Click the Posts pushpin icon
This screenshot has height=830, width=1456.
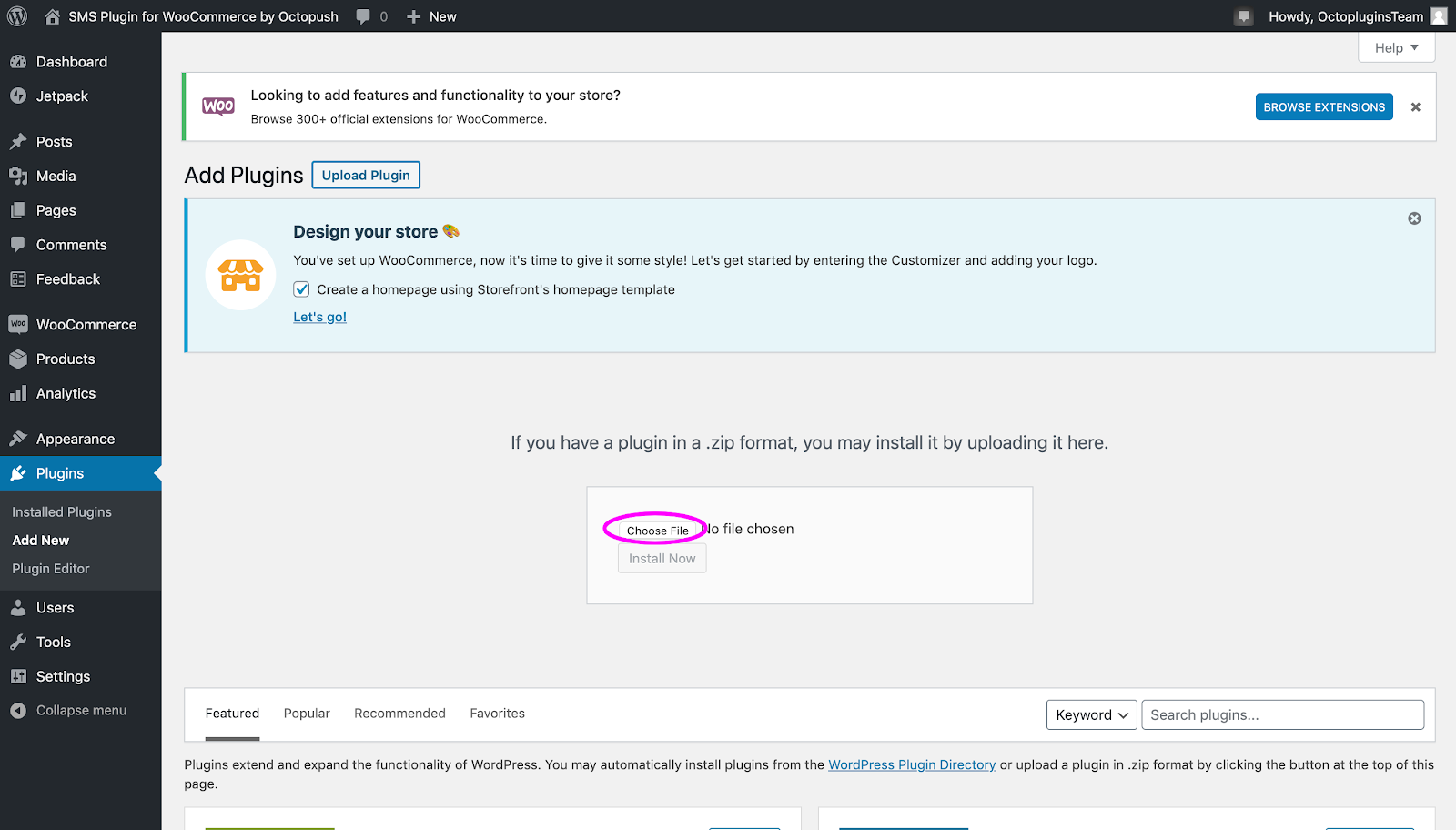click(x=18, y=141)
